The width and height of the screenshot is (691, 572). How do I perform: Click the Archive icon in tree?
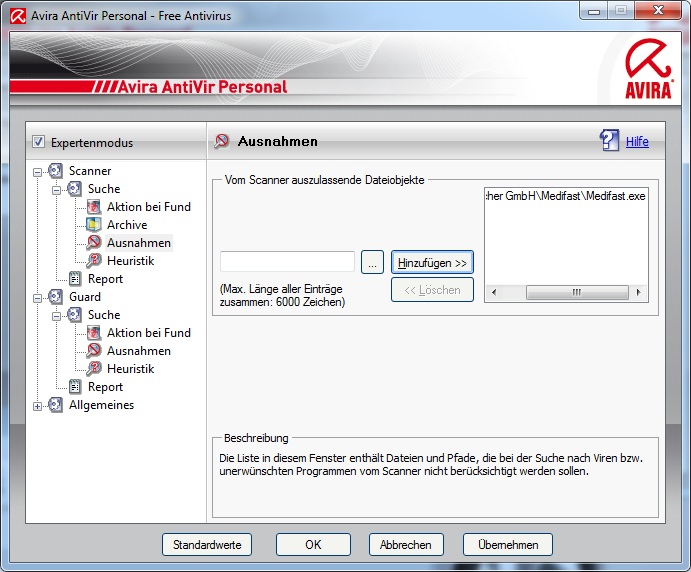tap(93, 225)
